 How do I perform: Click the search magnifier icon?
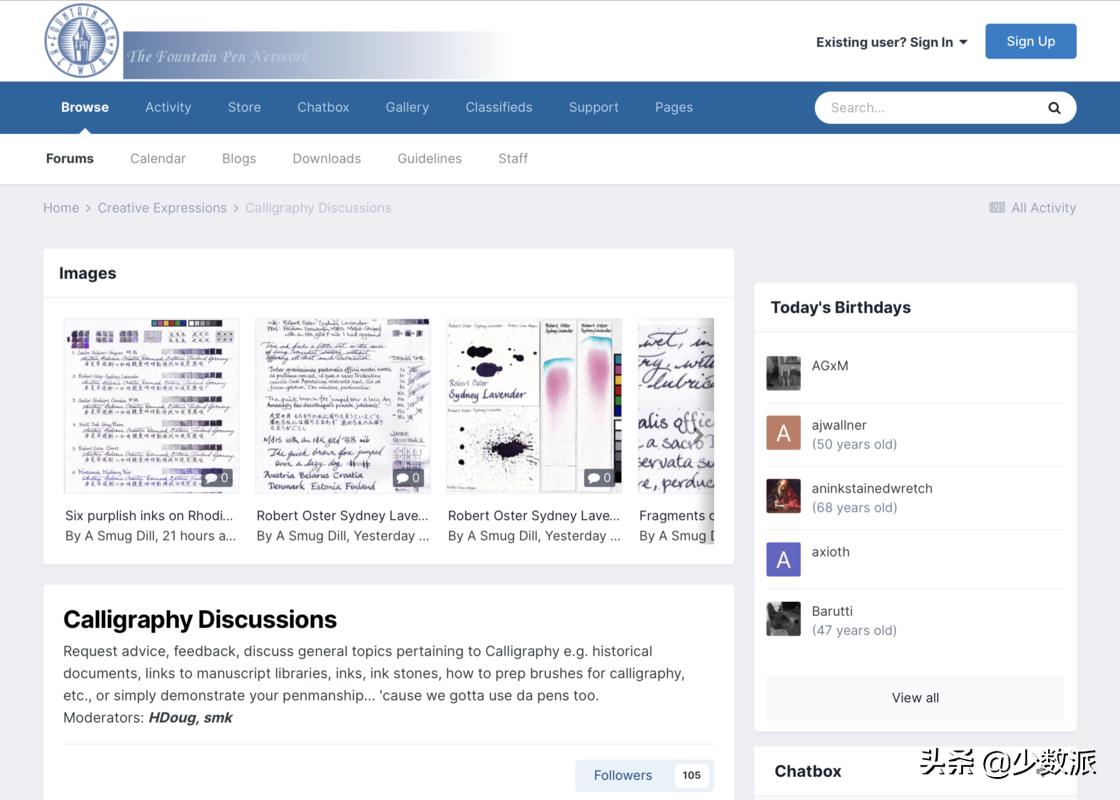tap(1053, 108)
